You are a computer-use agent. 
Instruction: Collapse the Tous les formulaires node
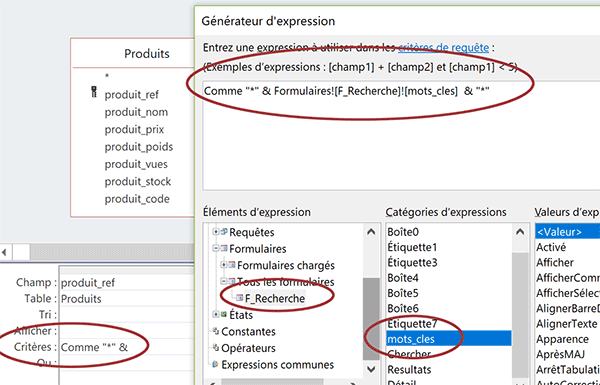tap(224, 282)
